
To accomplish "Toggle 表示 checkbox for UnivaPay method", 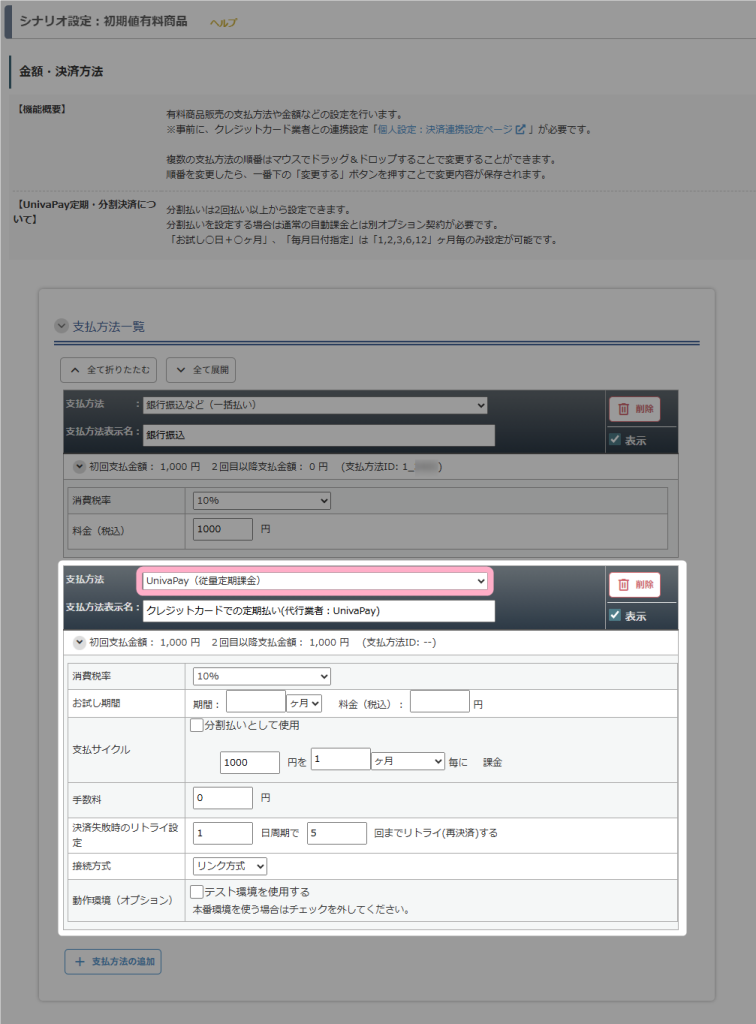I will coord(615,616).
